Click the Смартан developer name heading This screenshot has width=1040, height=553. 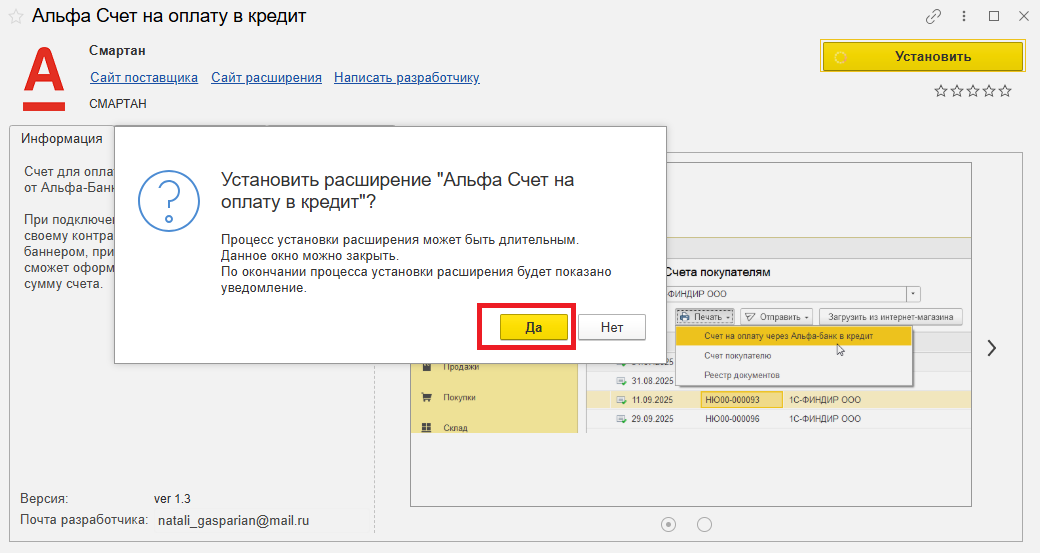click(117, 51)
